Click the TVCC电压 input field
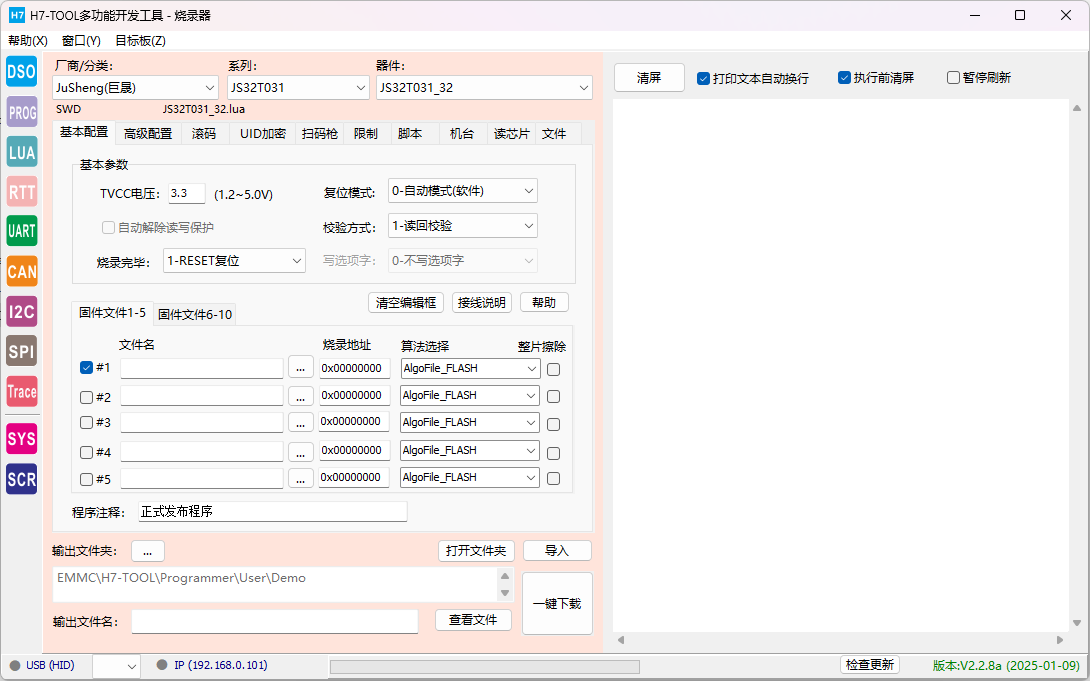Viewport: 1090px width, 681px height. pos(186,193)
